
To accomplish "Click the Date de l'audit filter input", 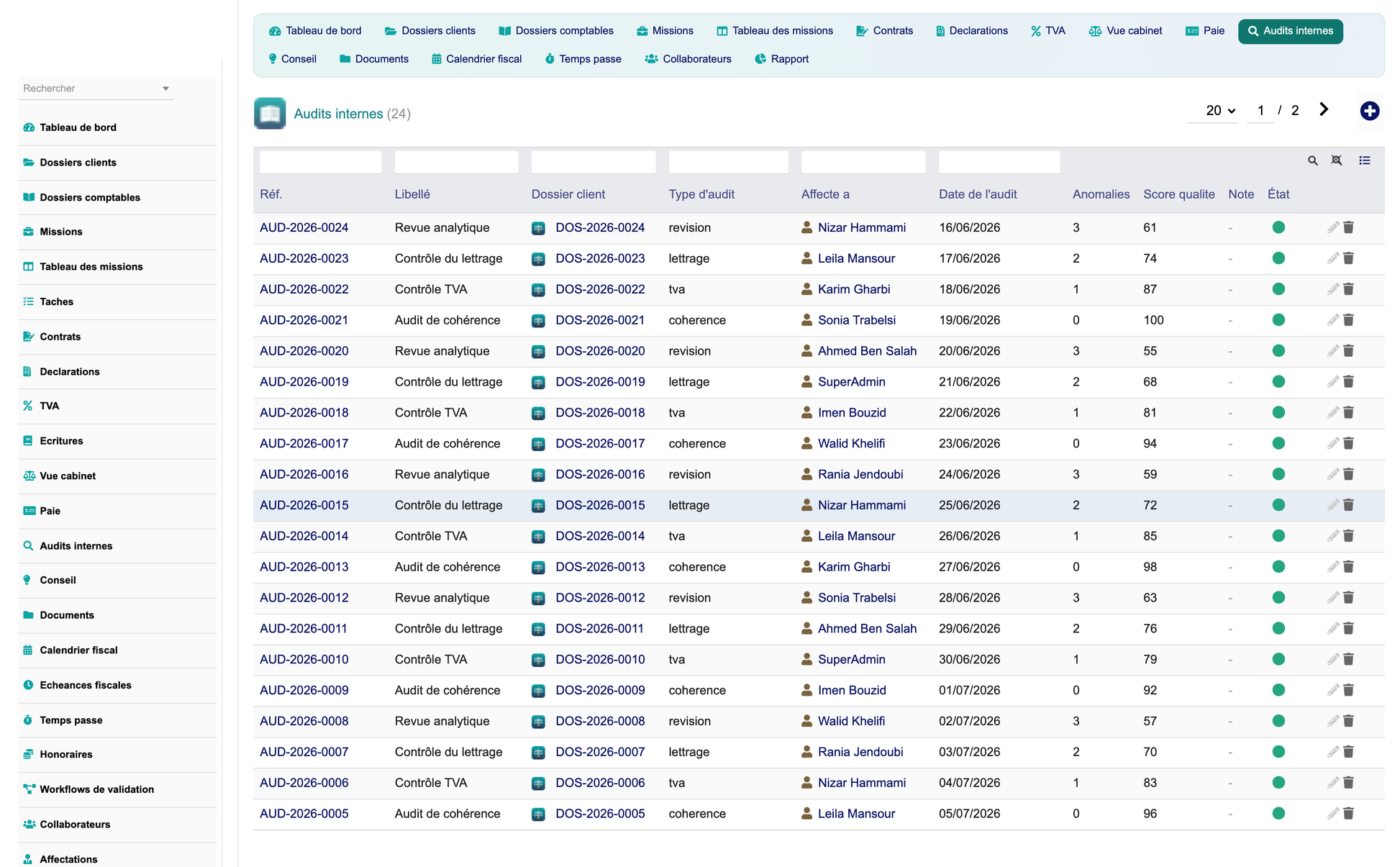I will (x=999, y=163).
